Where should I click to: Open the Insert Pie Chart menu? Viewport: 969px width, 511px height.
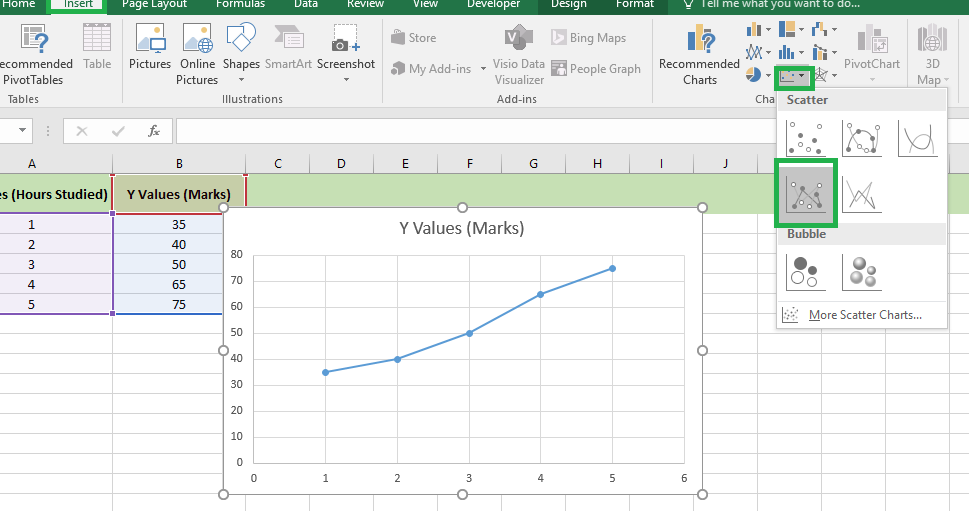754,74
